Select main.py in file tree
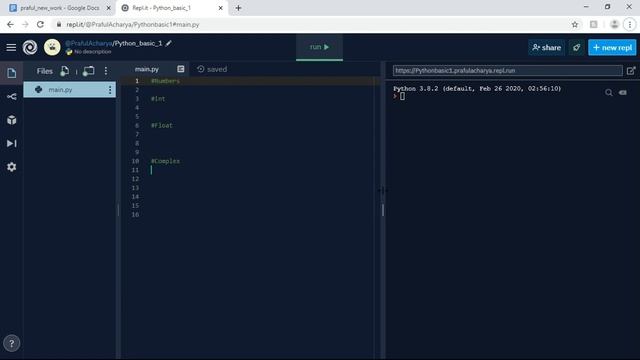Viewport: 640px width, 360px height. point(69,90)
